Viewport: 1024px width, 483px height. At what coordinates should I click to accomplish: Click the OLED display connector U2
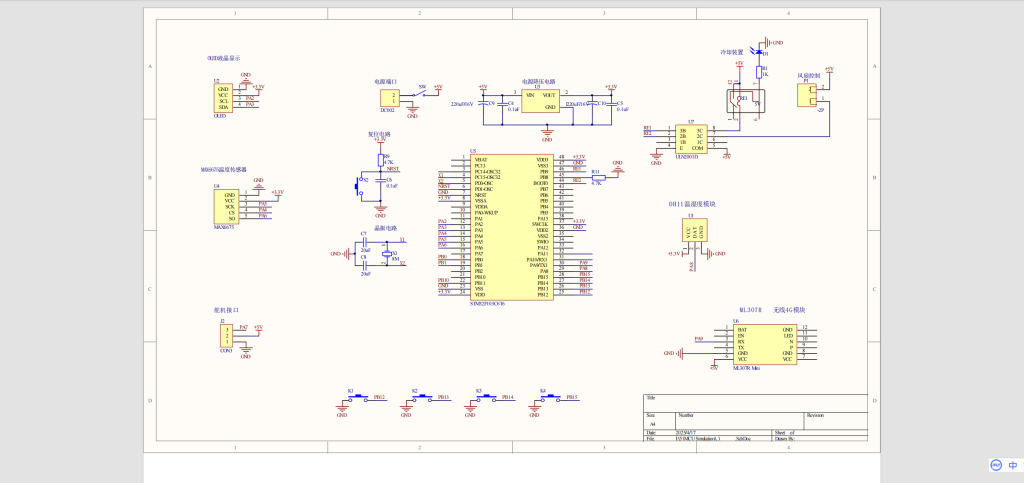[x=223, y=98]
